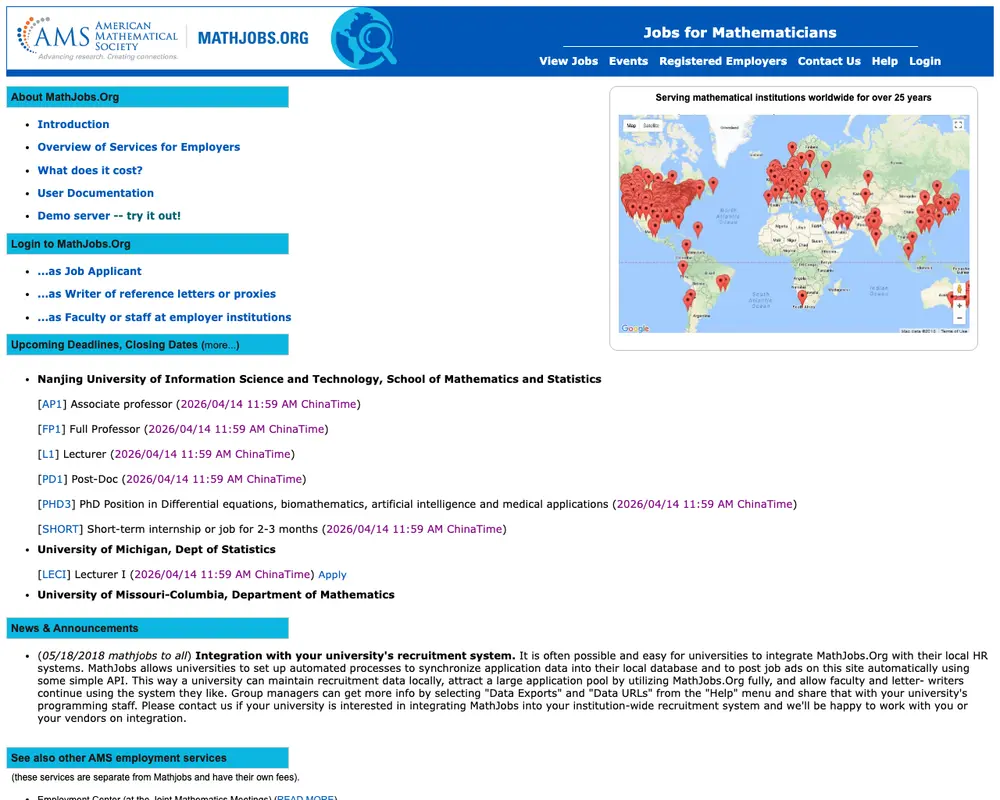Click the About MathJobs.Org section header
The width and height of the screenshot is (1000, 800).
147,97
